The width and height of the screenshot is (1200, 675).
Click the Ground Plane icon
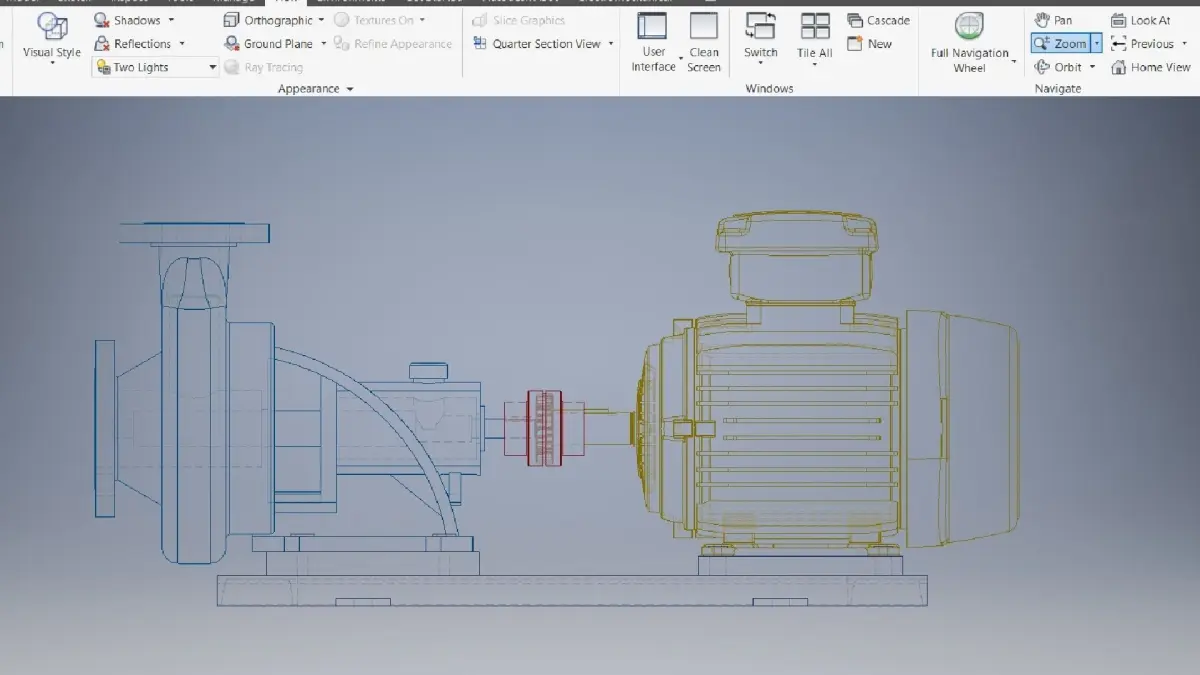pyautogui.click(x=232, y=44)
